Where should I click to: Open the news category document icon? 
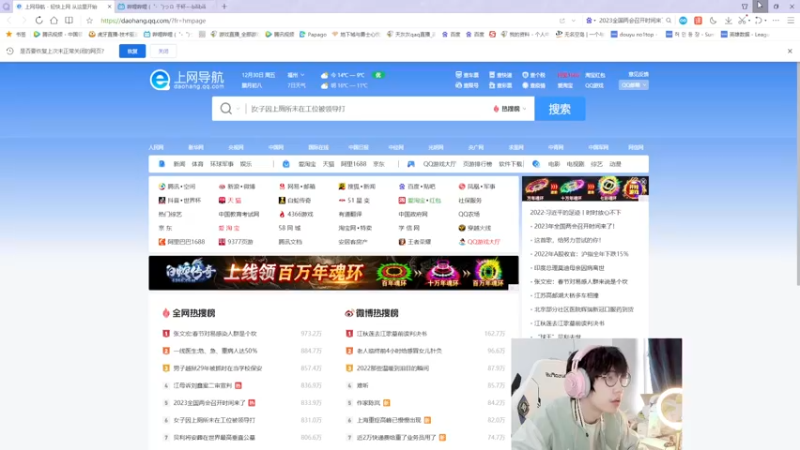coord(162,164)
